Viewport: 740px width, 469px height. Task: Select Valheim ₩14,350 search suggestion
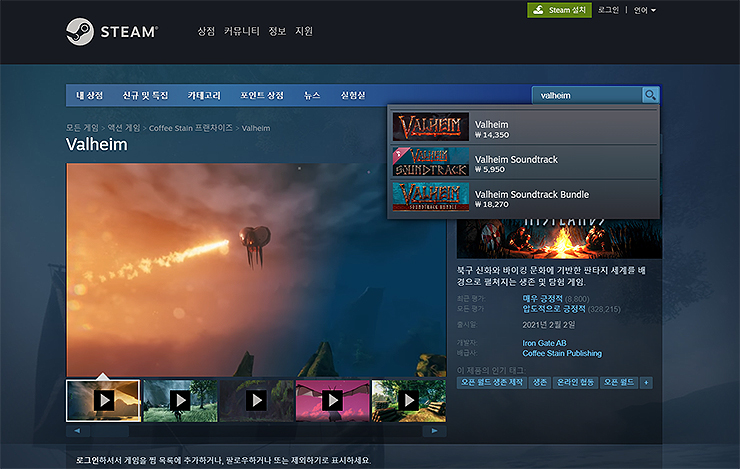(524, 126)
